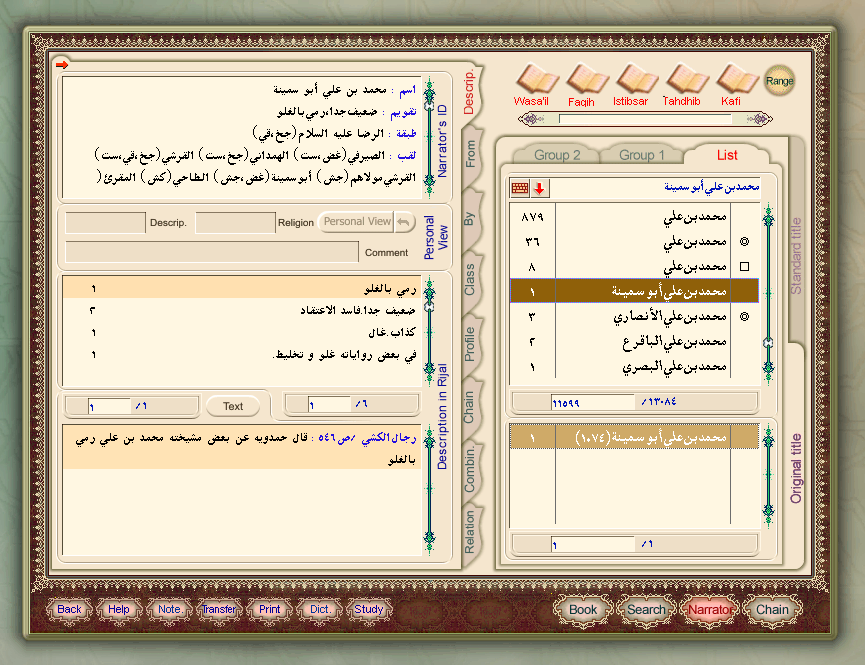Switch to the Group 2 tab
Viewport: 865px width, 665px height.
coord(557,155)
